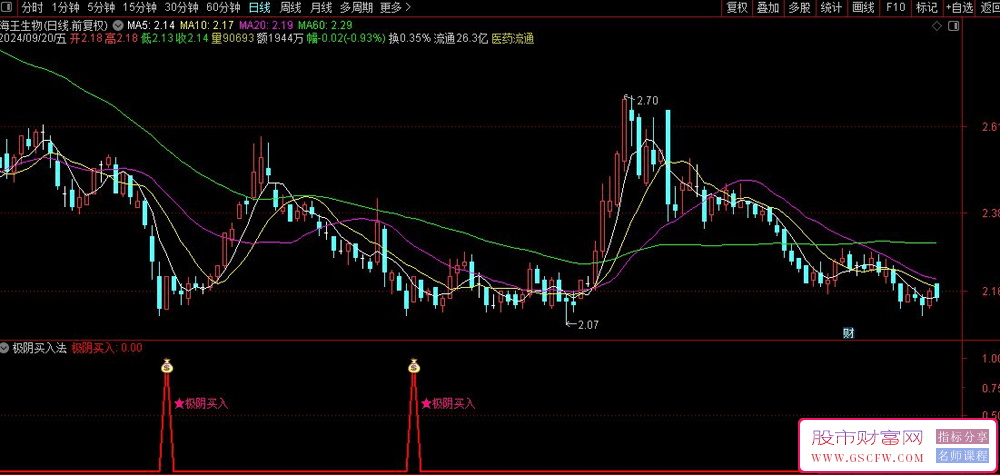The width and height of the screenshot is (1000, 475).
Task: Click the date 2024/09/20/五
Action: [33, 39]
